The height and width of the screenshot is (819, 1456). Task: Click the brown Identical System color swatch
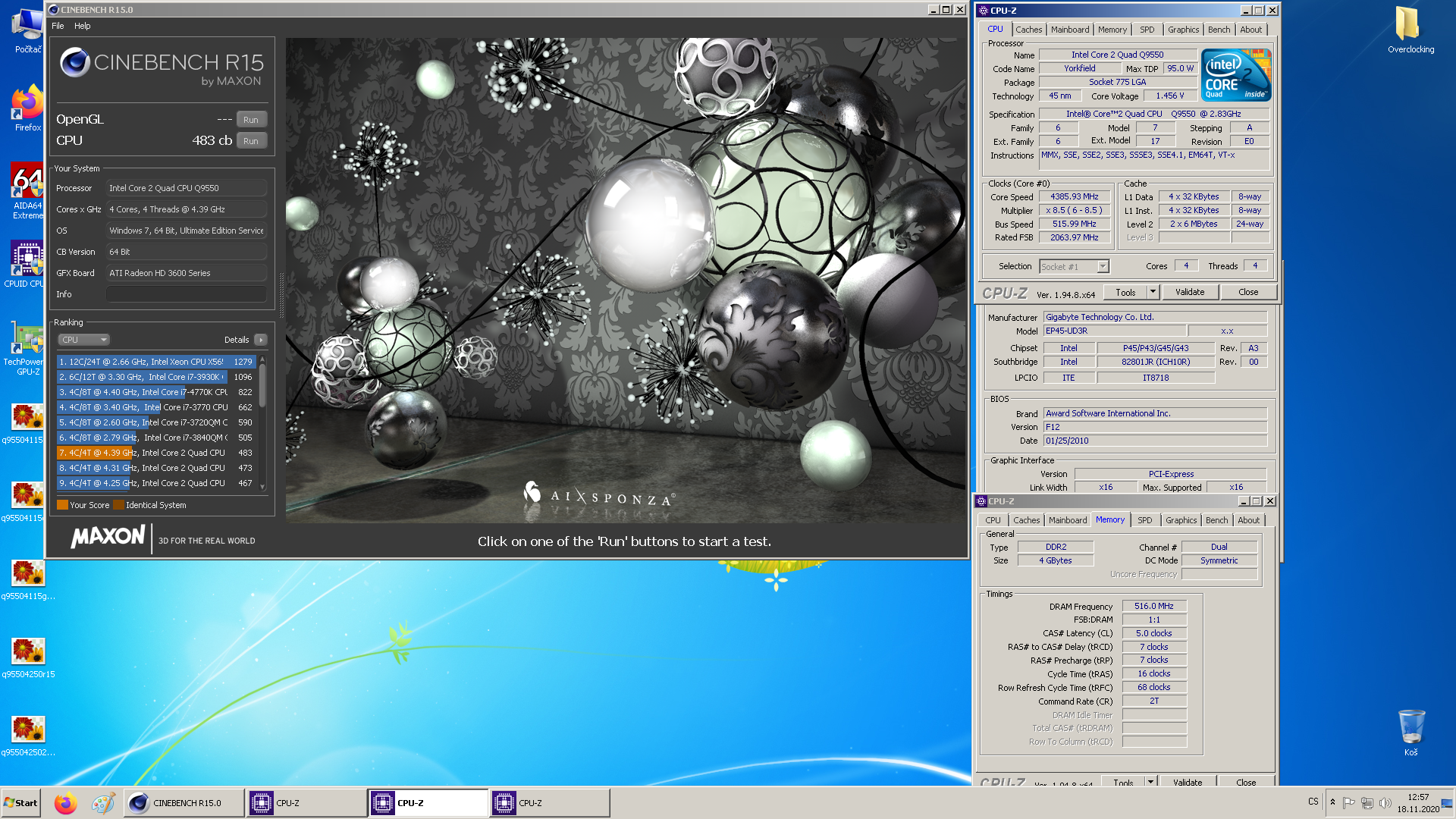(x=118, y=505)
